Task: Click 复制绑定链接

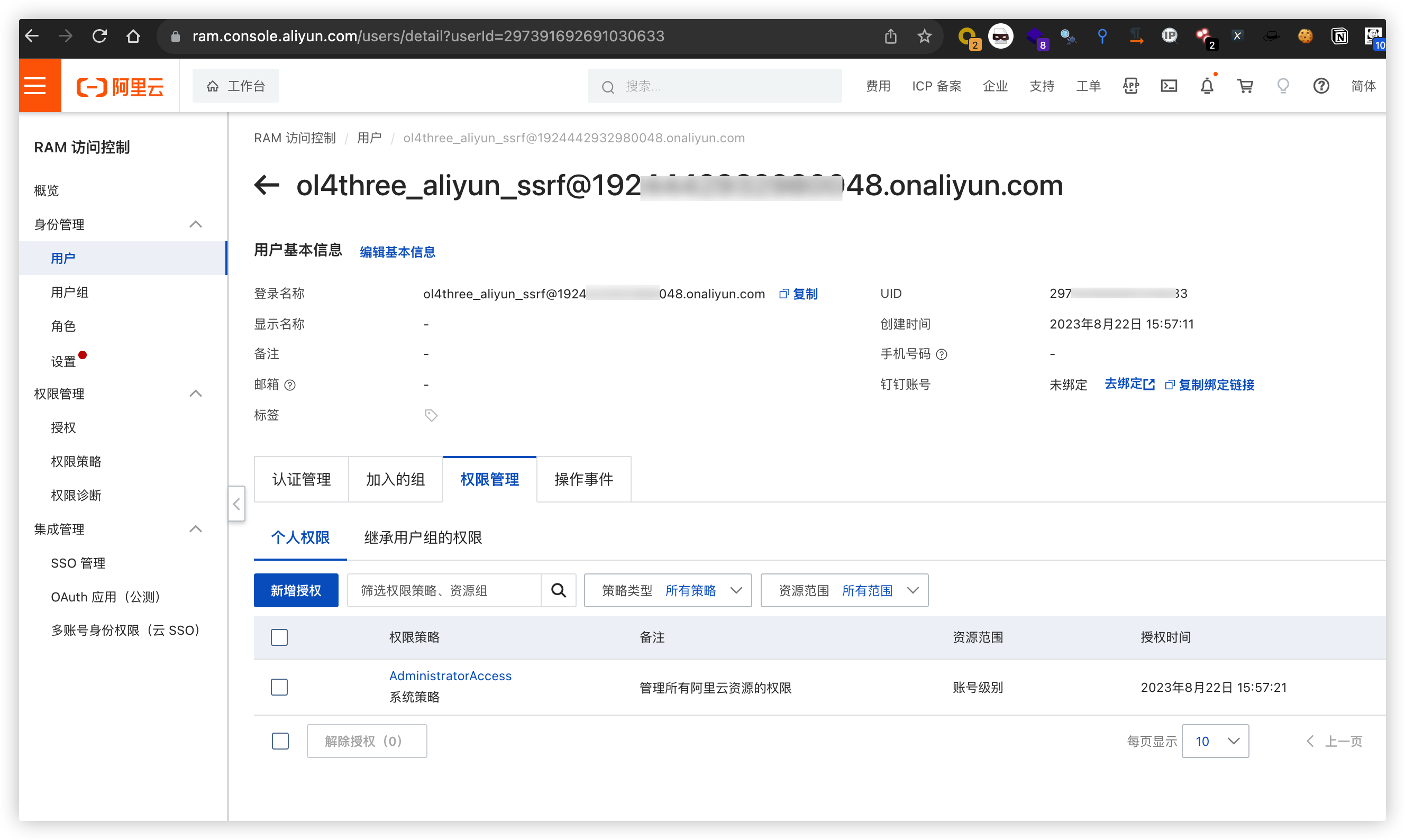Action: (1210, 385)
